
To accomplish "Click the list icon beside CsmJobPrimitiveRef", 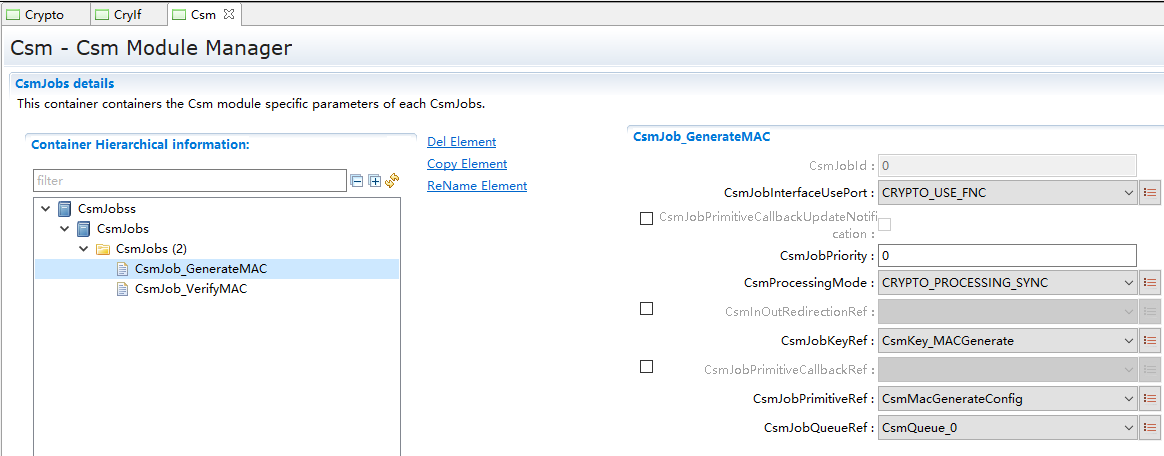I will click(1150, 399).
